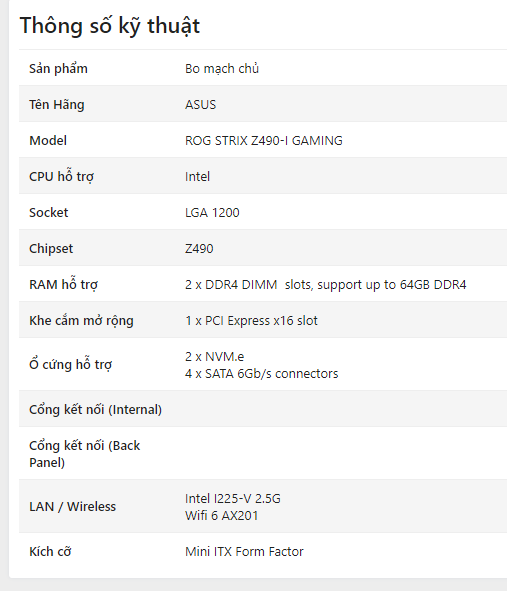The width and height of the screenshot is (507, 591).
Task: Click the 'Intel' CPU value
Action: tap(198, 176)
